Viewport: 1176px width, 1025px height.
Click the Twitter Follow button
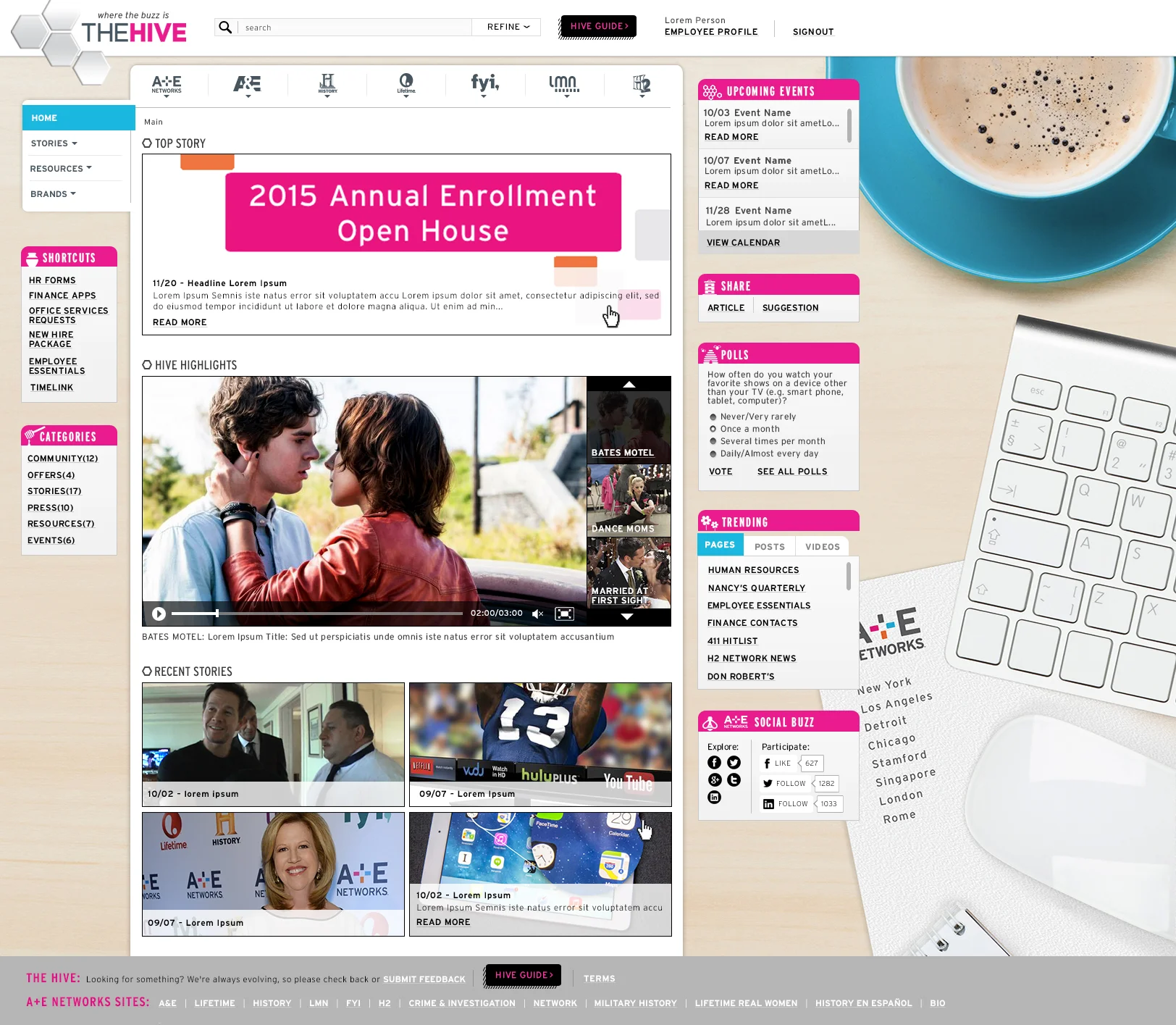pyautogui.click(x=785, y=784)
